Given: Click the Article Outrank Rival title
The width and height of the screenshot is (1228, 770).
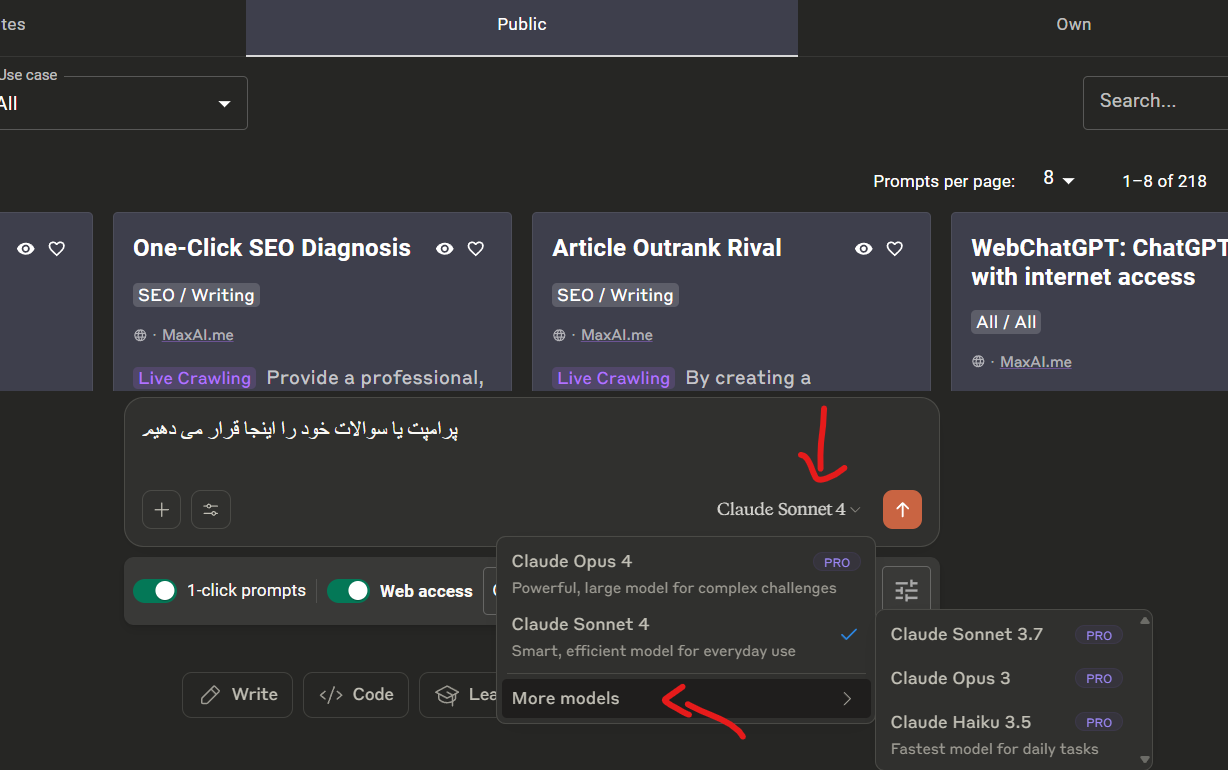Looking at the screenshot, I should pyautogui.click(x=667, y=248).
